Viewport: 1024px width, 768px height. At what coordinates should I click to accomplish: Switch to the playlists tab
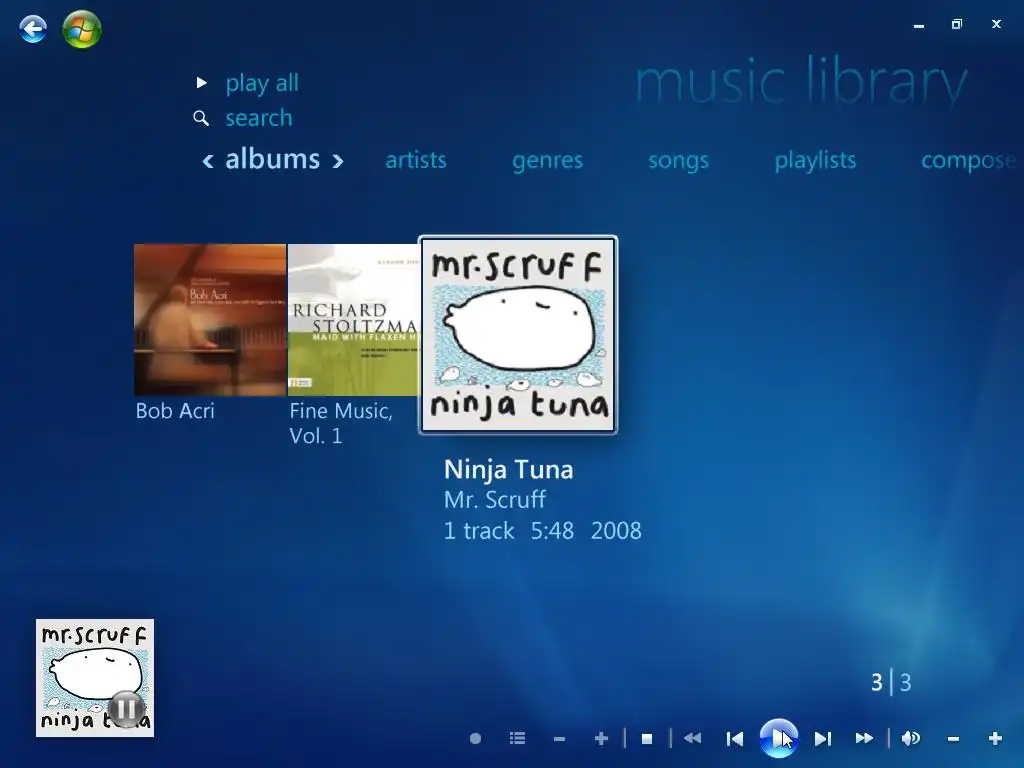pos(815,161)
